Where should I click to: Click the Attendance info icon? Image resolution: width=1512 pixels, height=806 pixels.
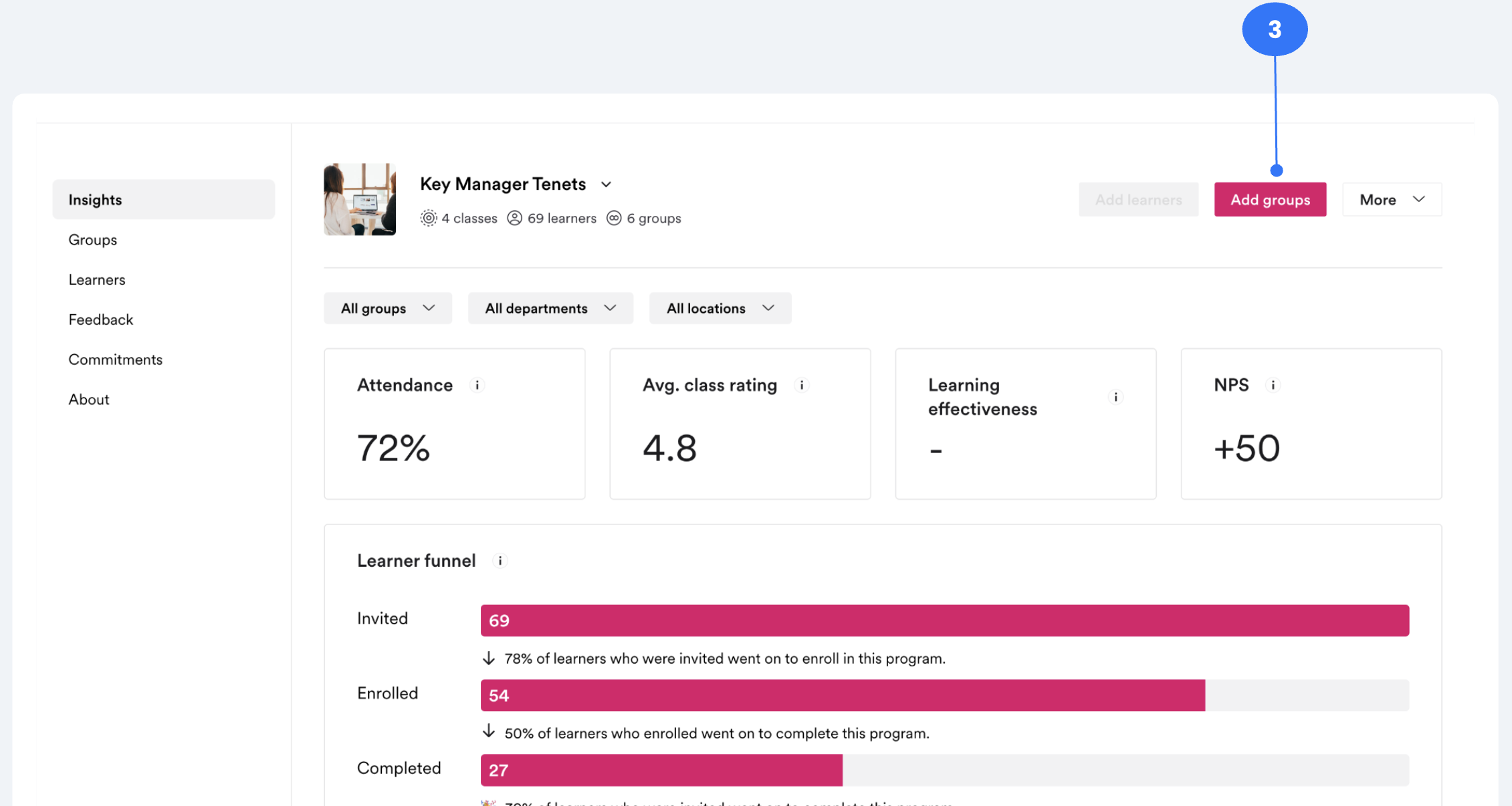pos(477,385)
